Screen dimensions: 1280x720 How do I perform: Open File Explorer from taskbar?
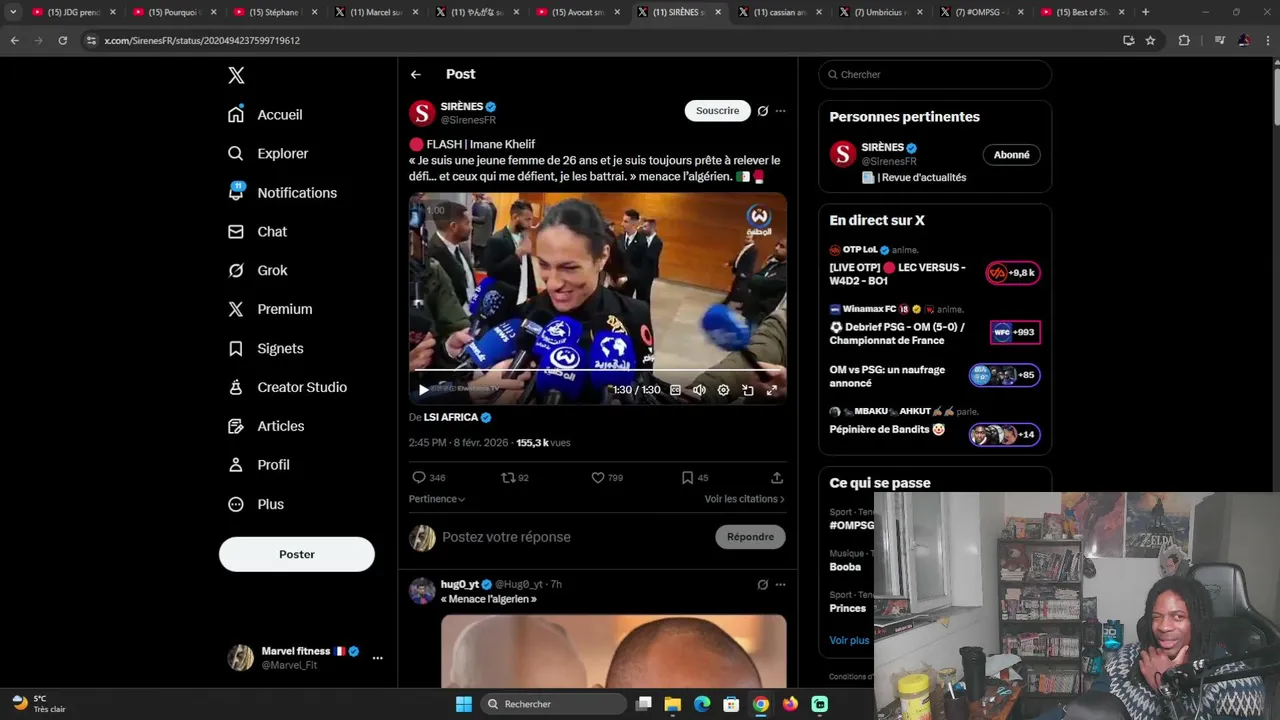pyautogui.click(x=673, y=704)
